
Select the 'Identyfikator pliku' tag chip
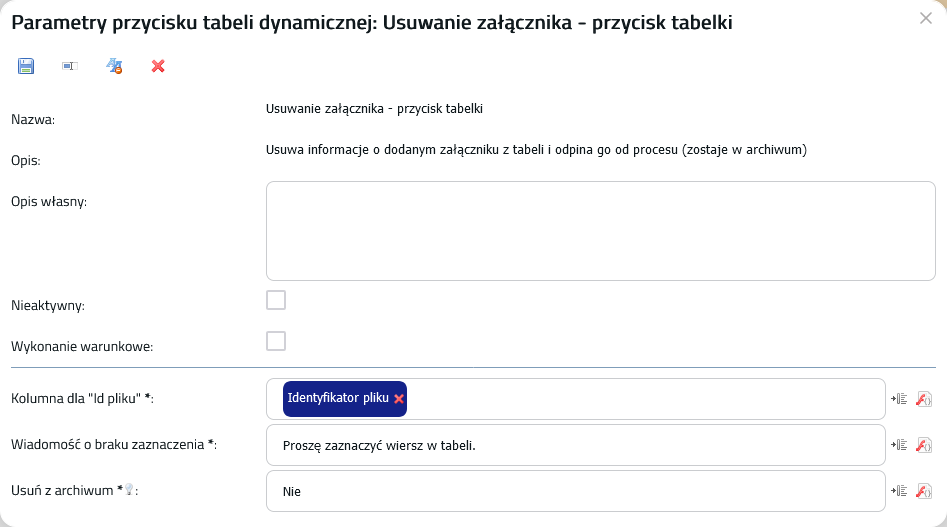coord(338,398)
